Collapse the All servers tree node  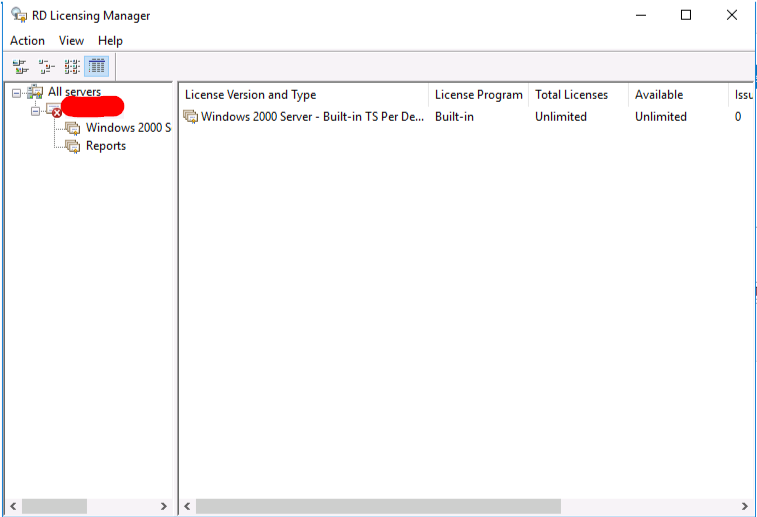17,93
